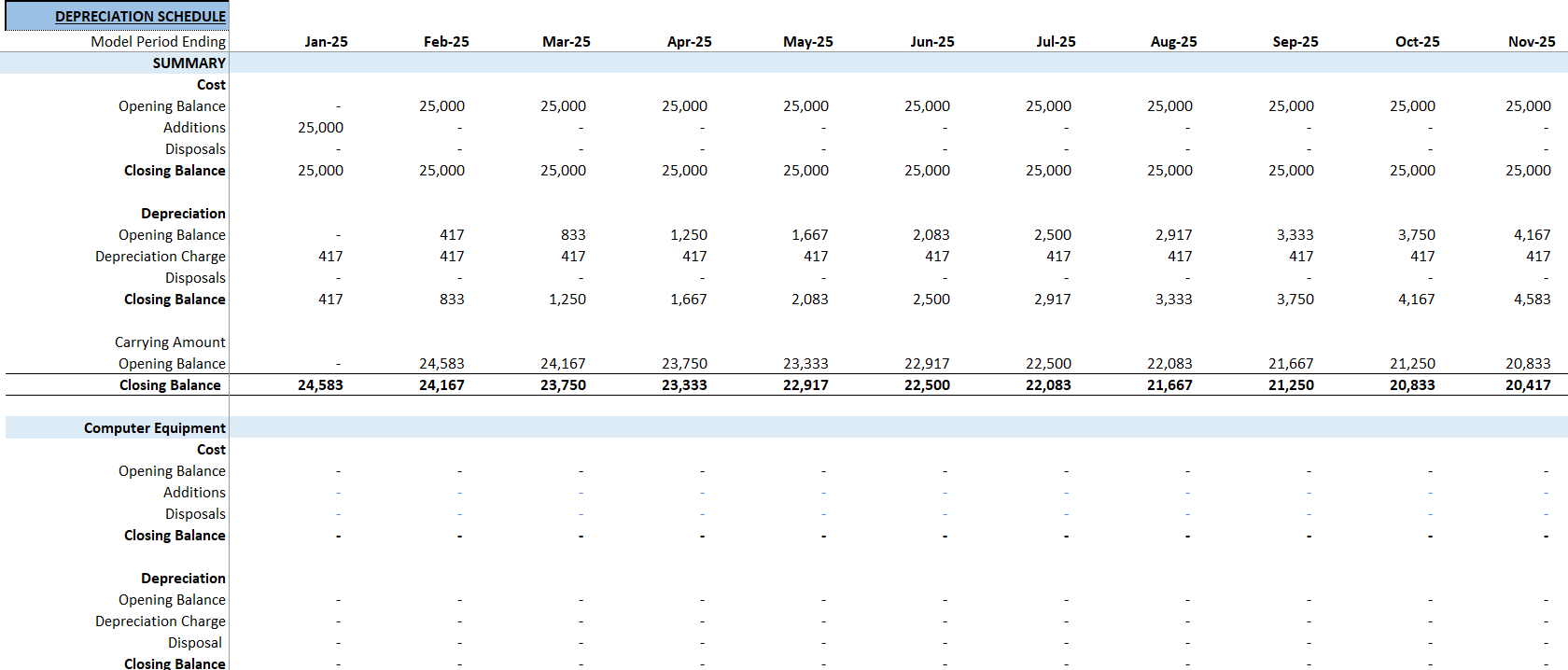Click the Carrying Amount row label
This screenshot has width=1568, height=670.
(x=170, y=342)
